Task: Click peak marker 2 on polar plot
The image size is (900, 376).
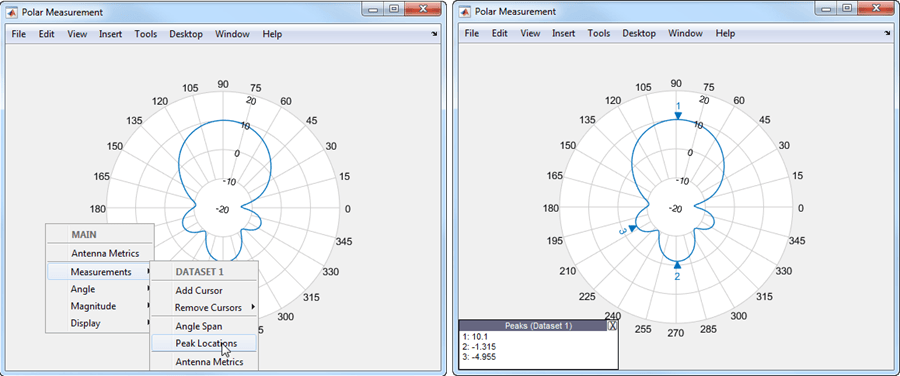Action: pyautogui.click(x=677, y=265)
